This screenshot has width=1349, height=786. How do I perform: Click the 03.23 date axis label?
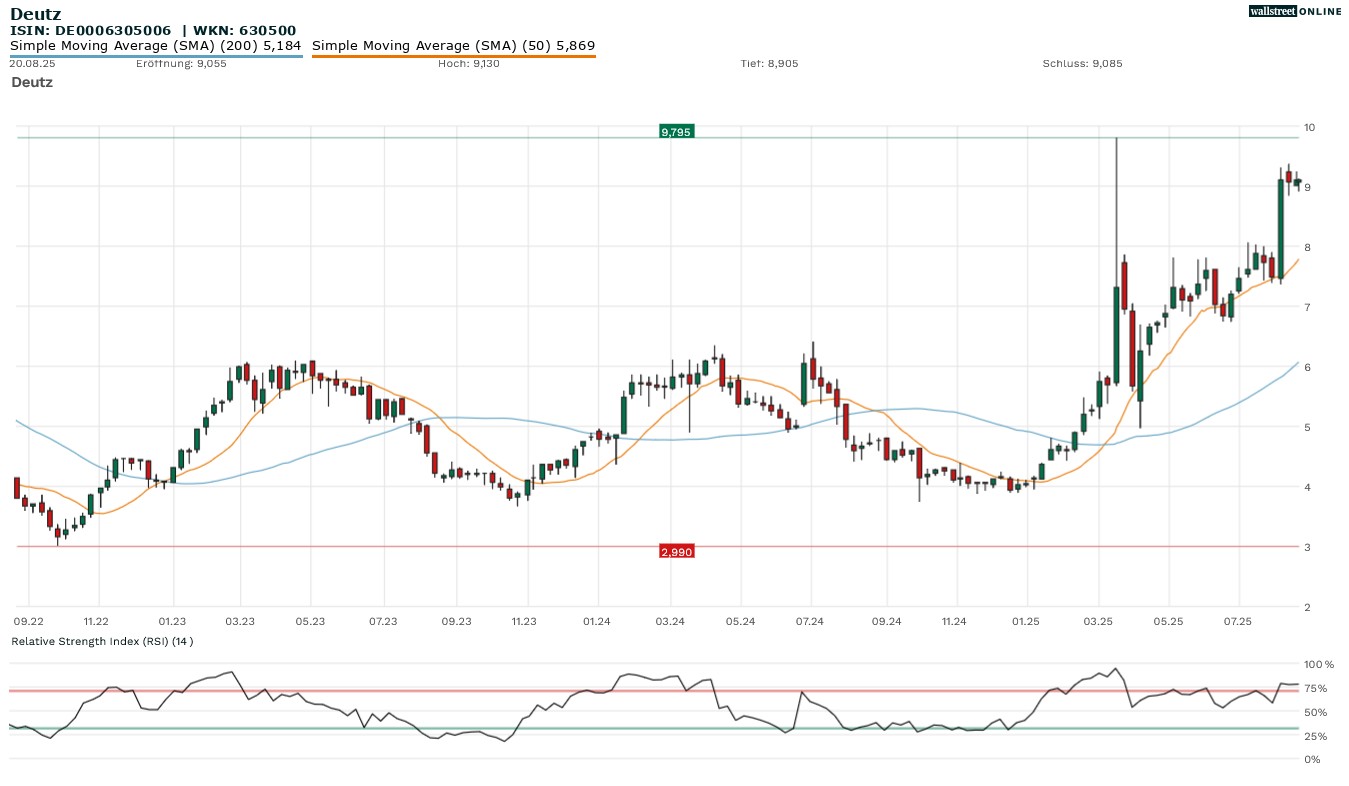pos(240,622)
